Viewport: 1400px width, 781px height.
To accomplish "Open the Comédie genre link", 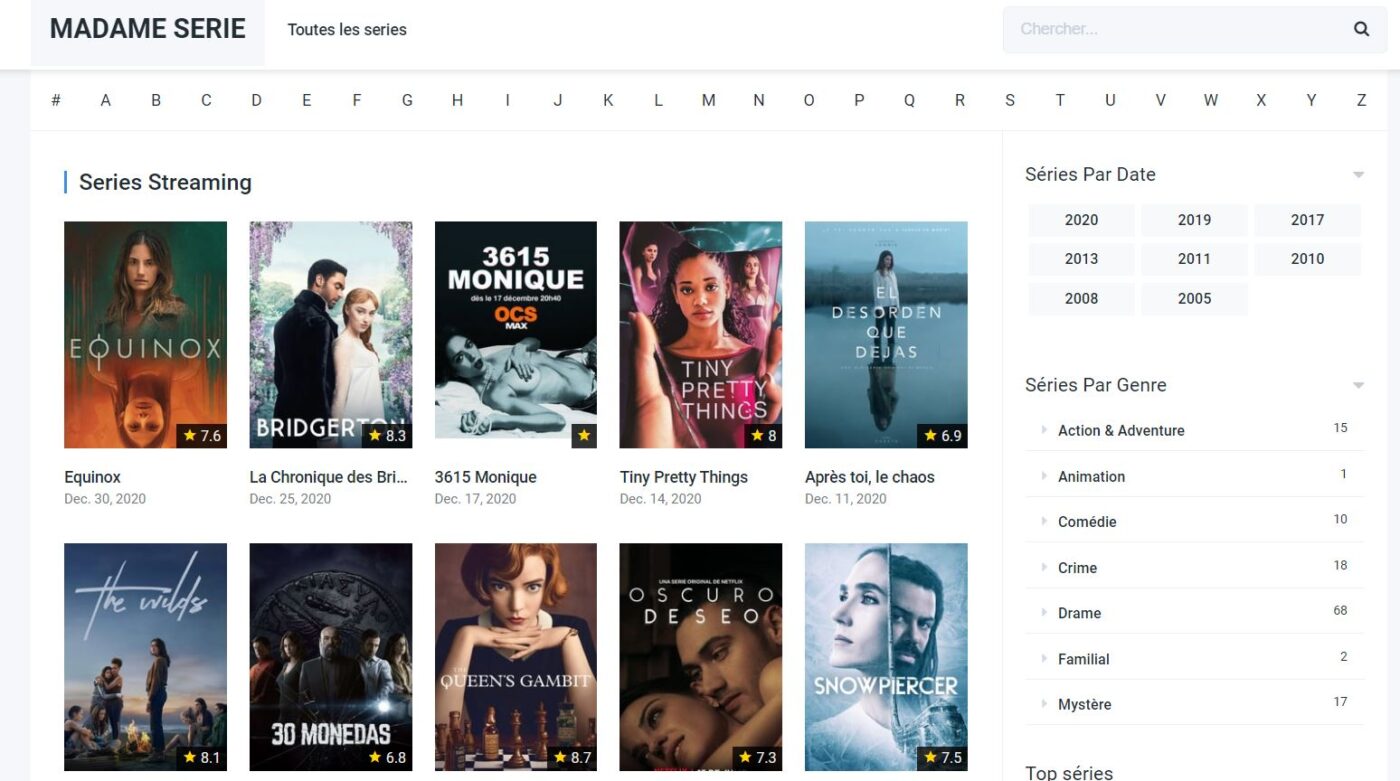I will pos(1087,522).
